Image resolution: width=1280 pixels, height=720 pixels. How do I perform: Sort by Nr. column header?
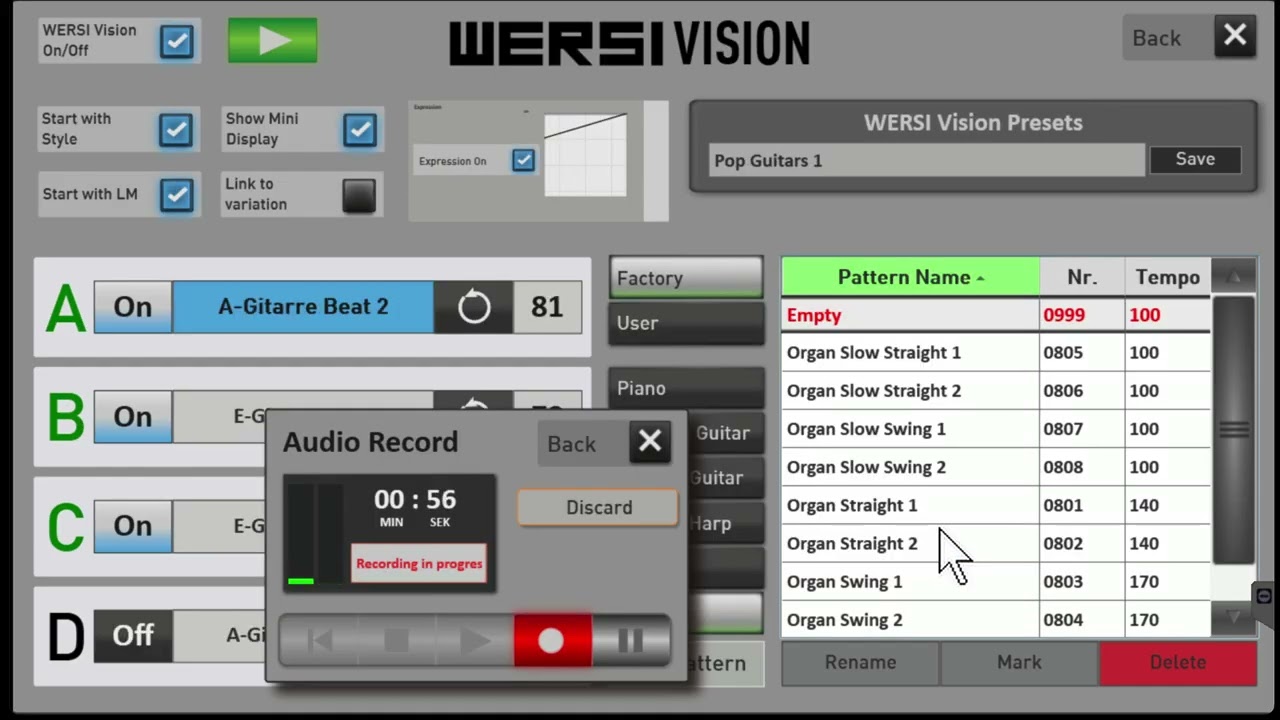click(x=1082, y=277)
